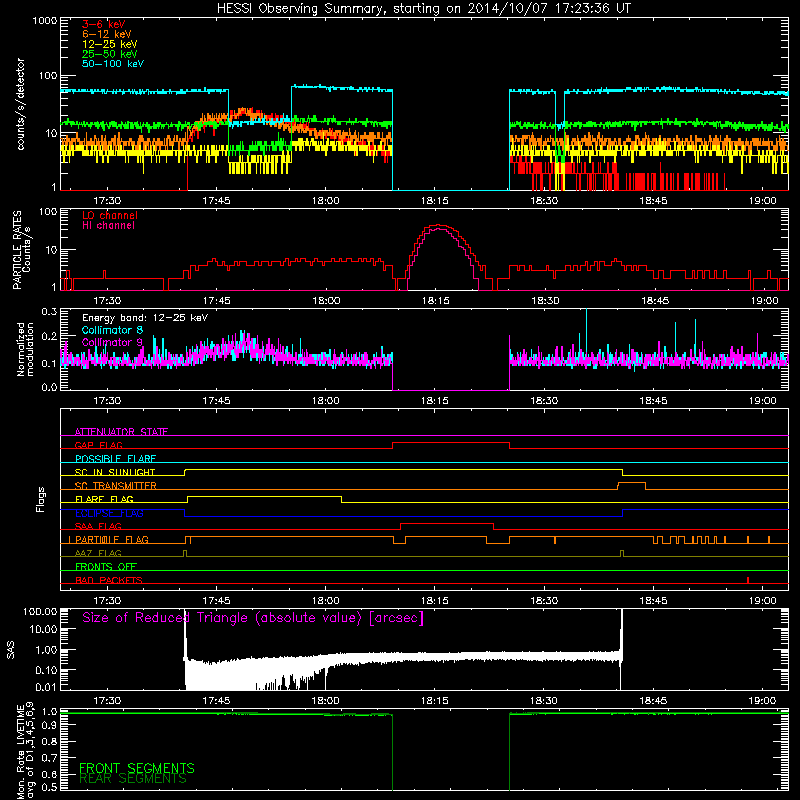Image resolution: width=800 pixels, height=800 pixels.
Task: Click the raised GAP FLAG segment
Action: pyautogui.click(x=451, y=443)
